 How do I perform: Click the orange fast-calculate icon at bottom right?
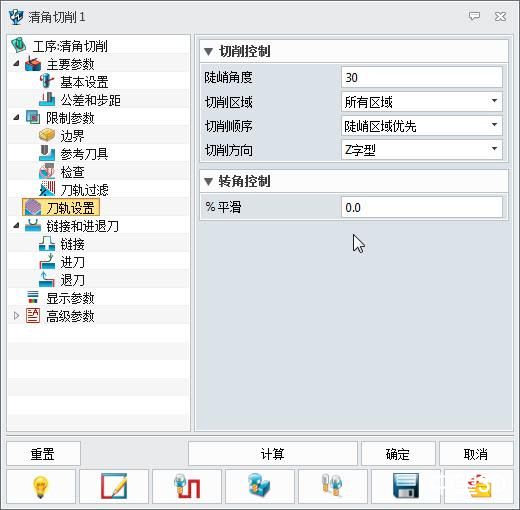click(x=479, y=487)
